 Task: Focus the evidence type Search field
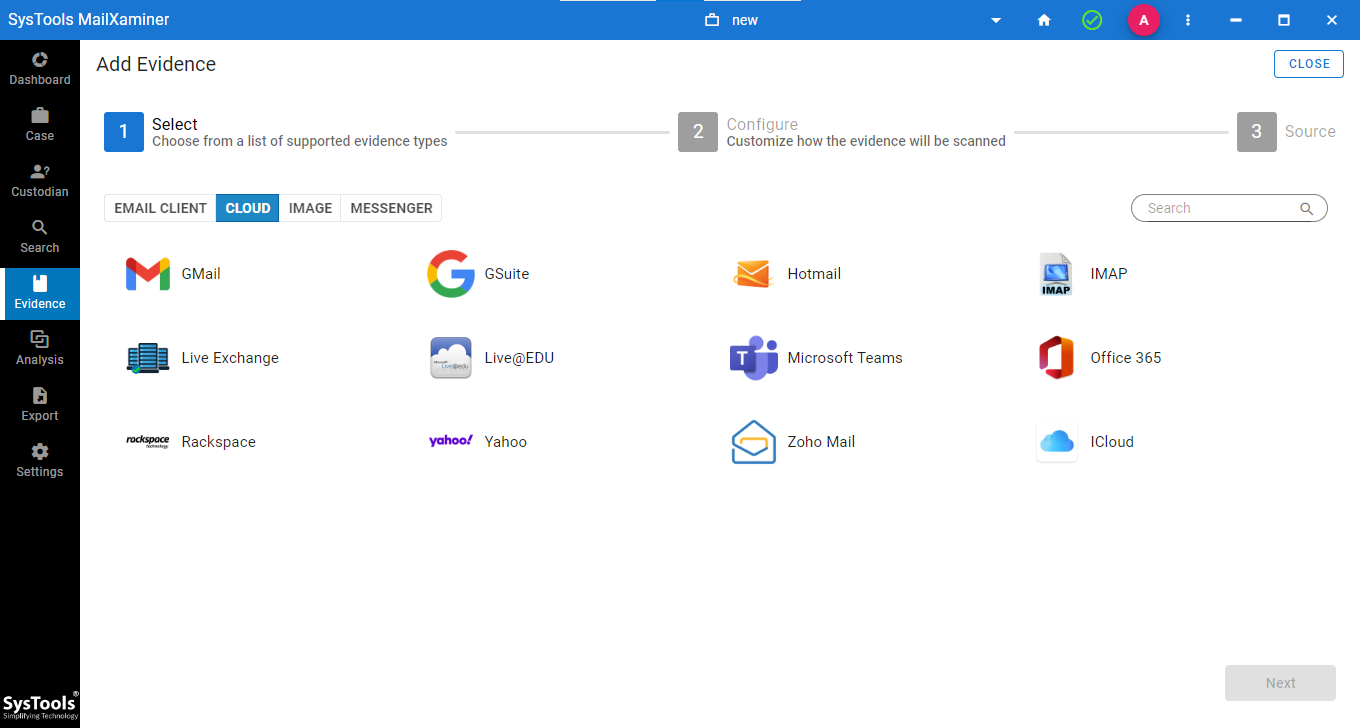click(x=1229, y=208)
